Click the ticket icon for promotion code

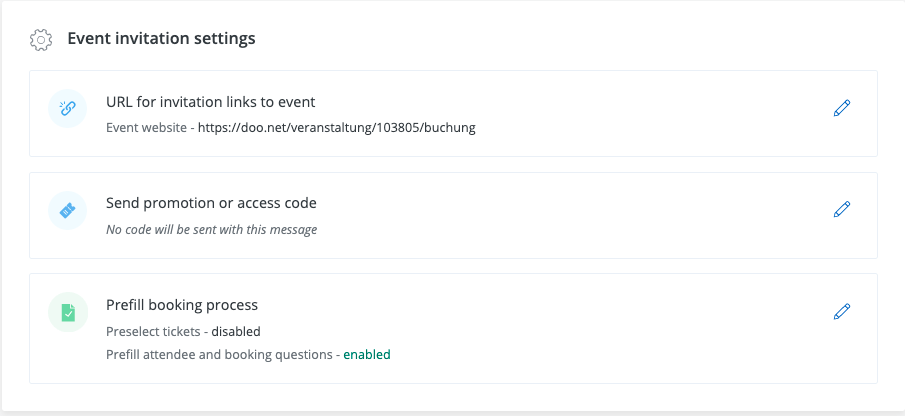point(68,211)
